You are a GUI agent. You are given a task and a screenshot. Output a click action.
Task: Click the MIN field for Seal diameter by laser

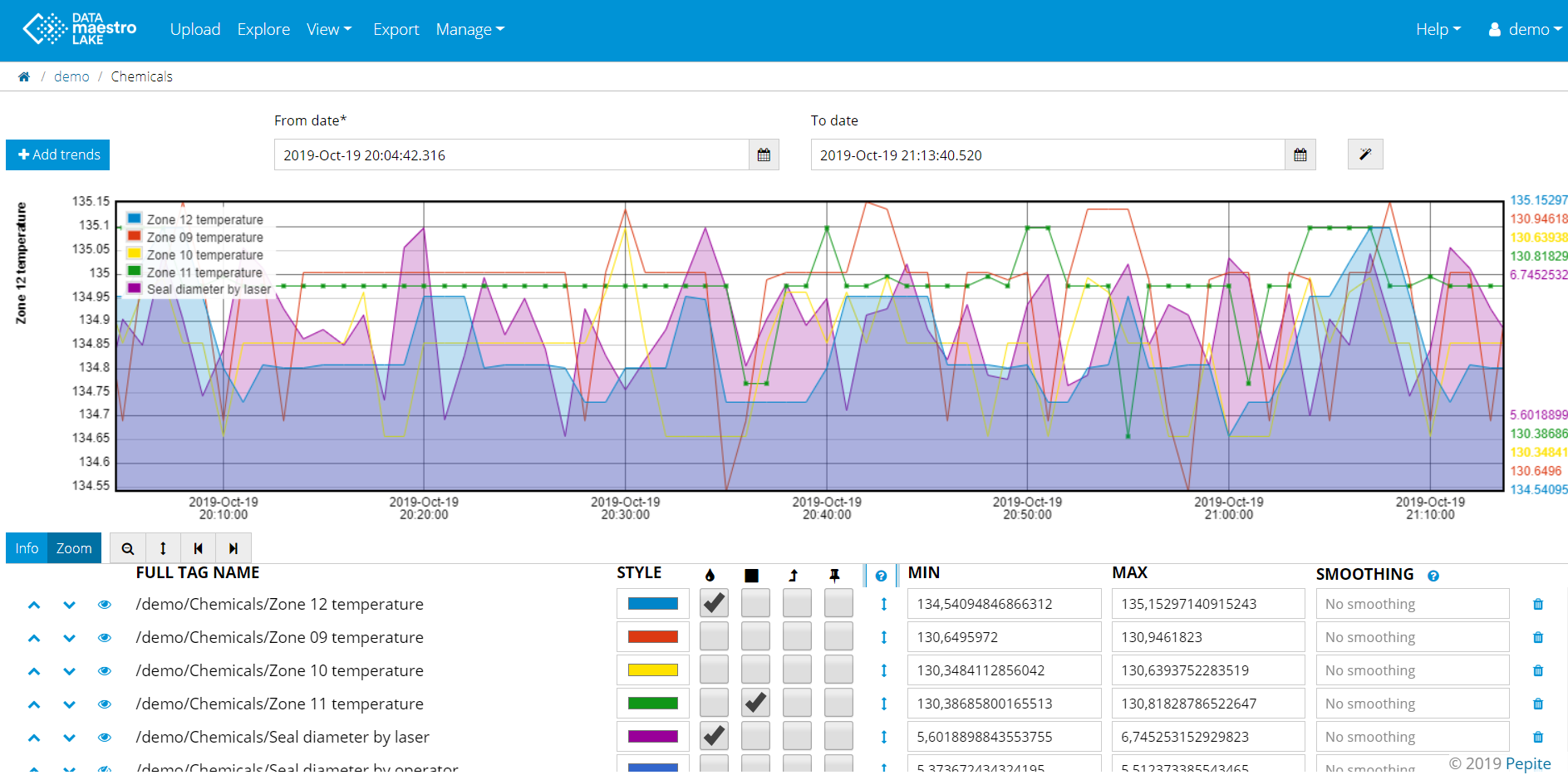(1004, 737)
